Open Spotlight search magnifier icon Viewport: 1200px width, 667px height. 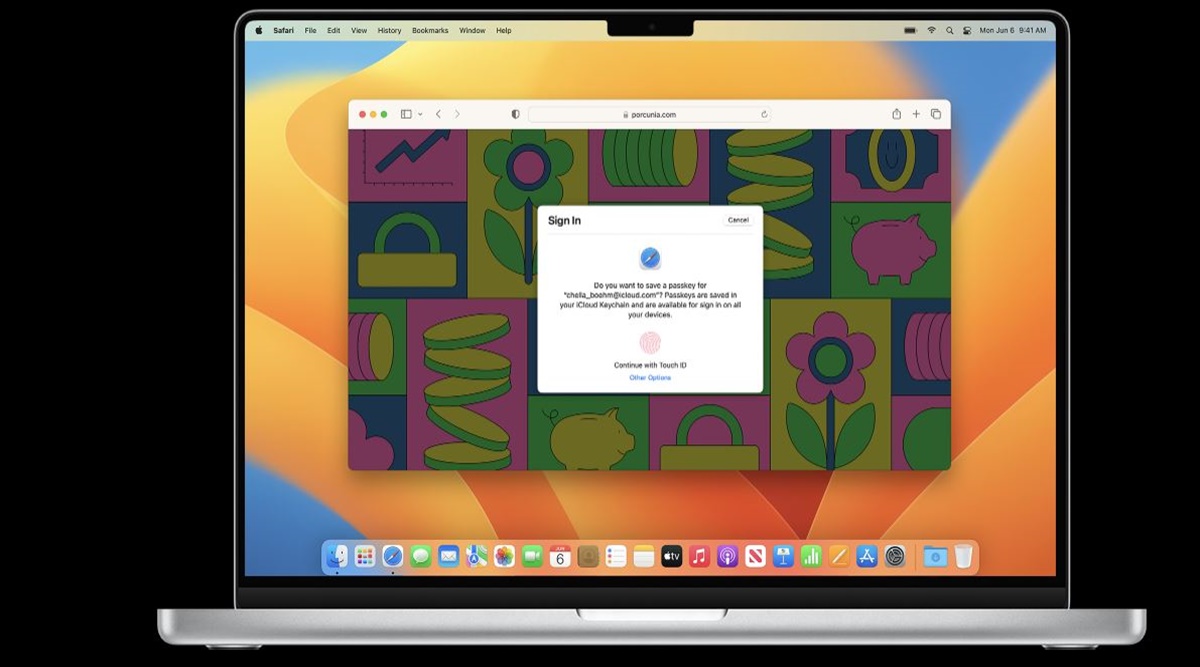(x=949, y=31)
